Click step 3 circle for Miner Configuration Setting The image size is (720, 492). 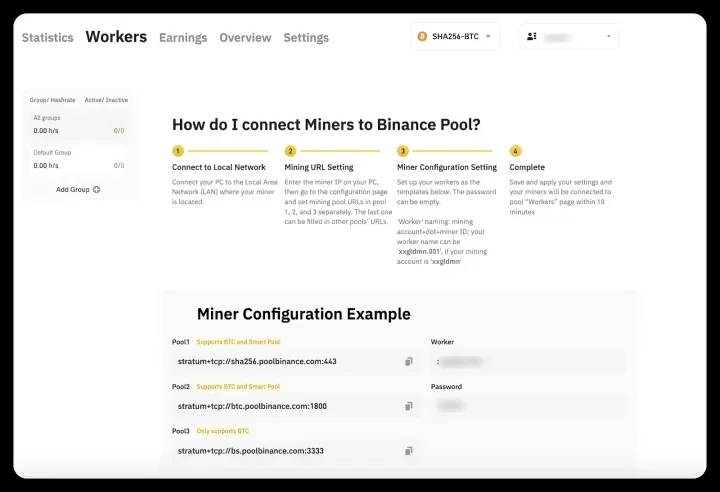(x=403, y=151)
